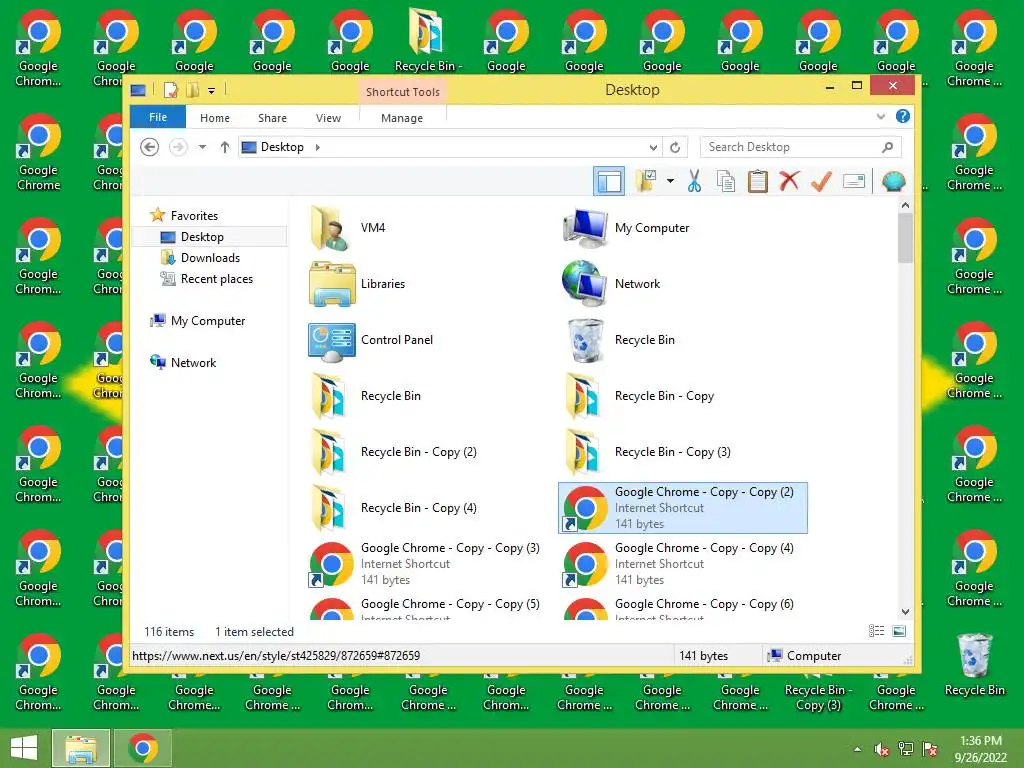Open the Manage ribbon tab
Viewport: 1024px width, 768px height.
[402, 118]
